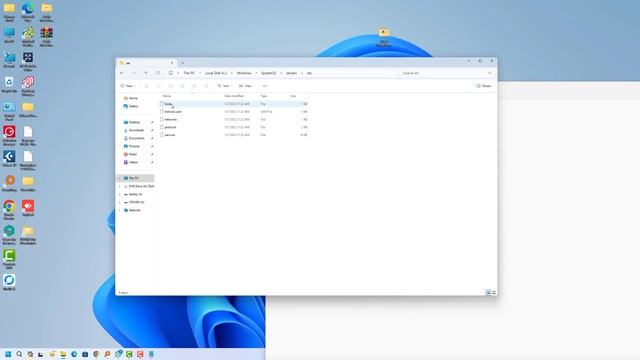Open Videos quick access folder

click(131, 162)
